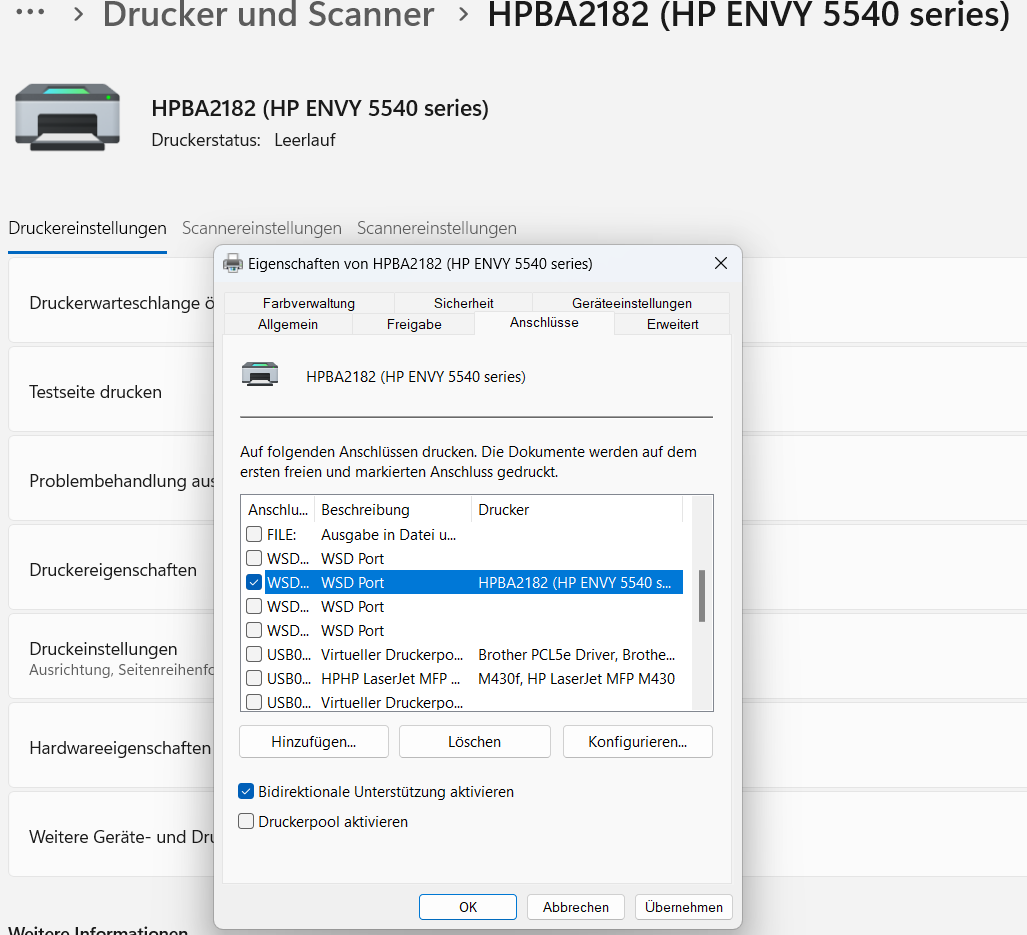The height and width of the screenshot is (935, 1027).
Task: Close the Eigenschaften dialog
Action: (x=720, y=263)
